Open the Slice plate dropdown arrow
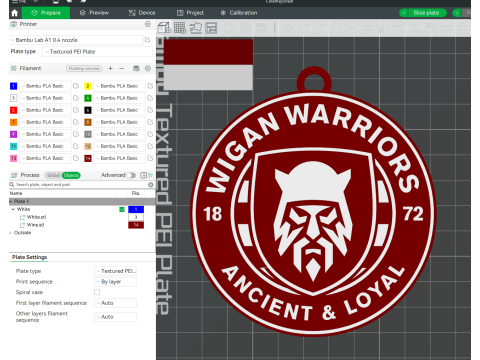Image resolution: width=480 pixels, height=360 pixels. click(x=404, y=13)
